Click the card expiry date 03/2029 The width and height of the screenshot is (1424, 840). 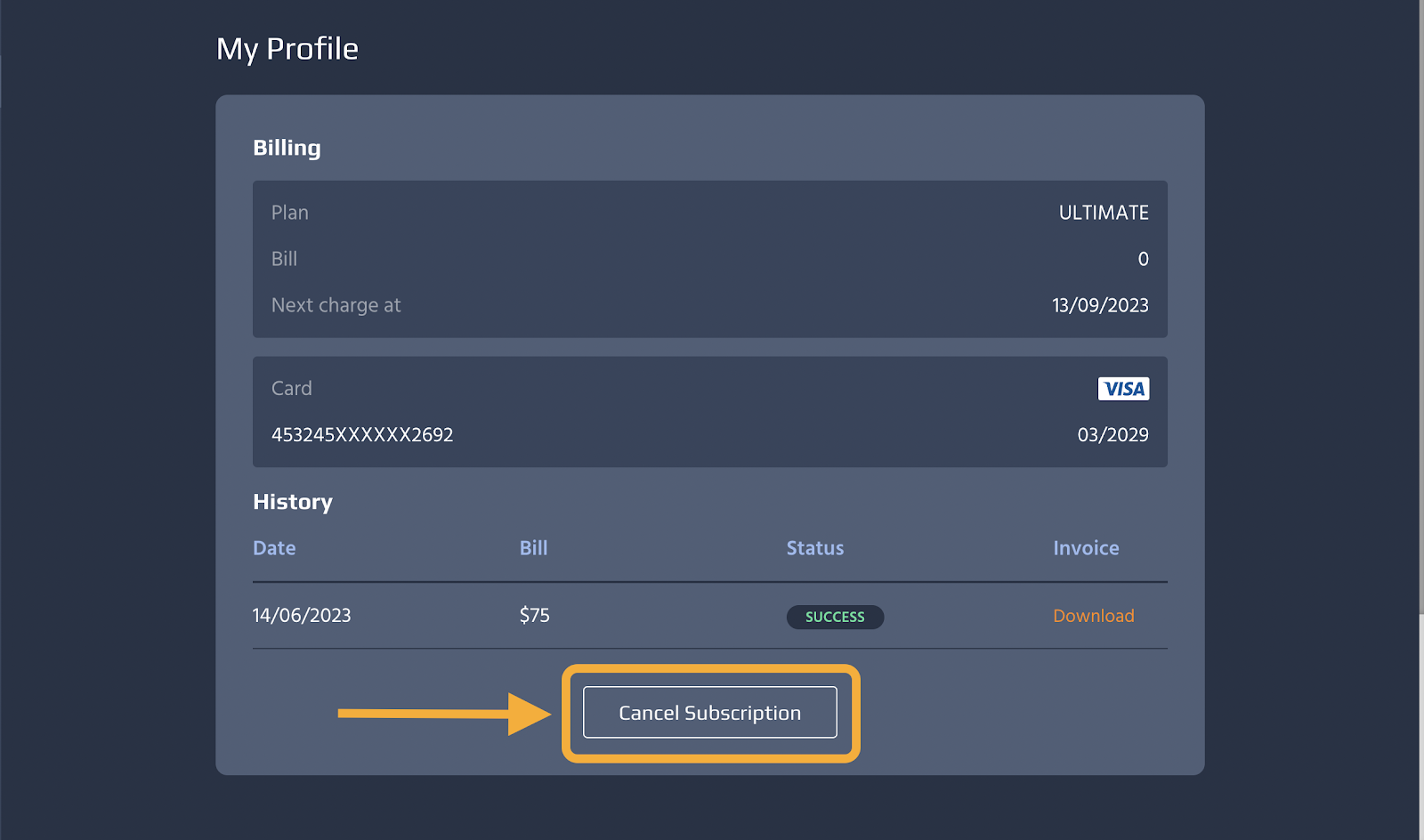pos(1112,435)
